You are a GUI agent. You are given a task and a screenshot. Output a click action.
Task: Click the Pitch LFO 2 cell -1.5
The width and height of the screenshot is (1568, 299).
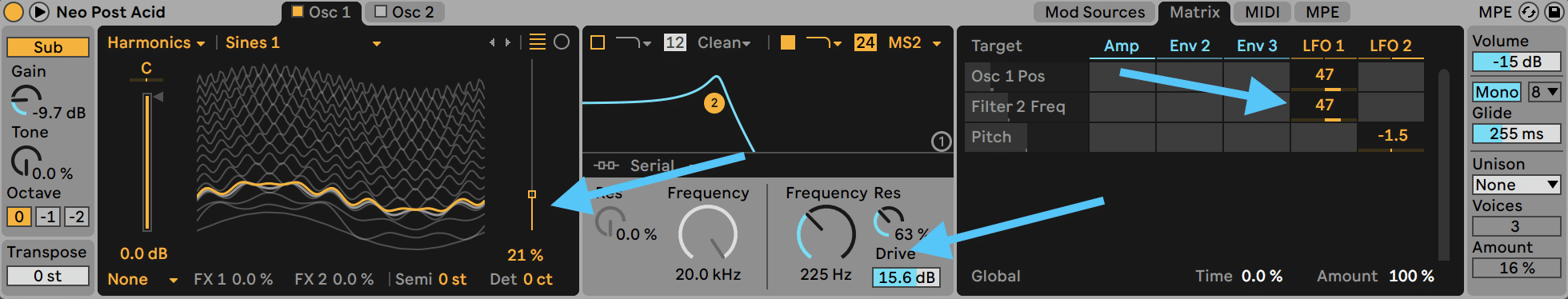tap(1391, 137)
